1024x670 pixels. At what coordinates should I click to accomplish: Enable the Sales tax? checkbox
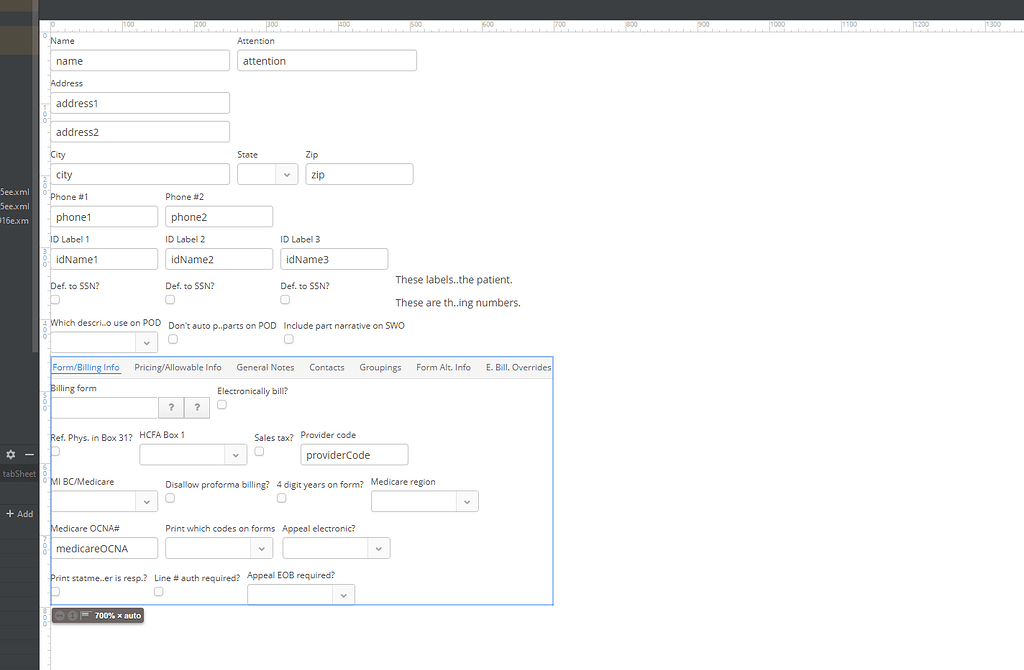pyautogui.click(x=258, y=450)
